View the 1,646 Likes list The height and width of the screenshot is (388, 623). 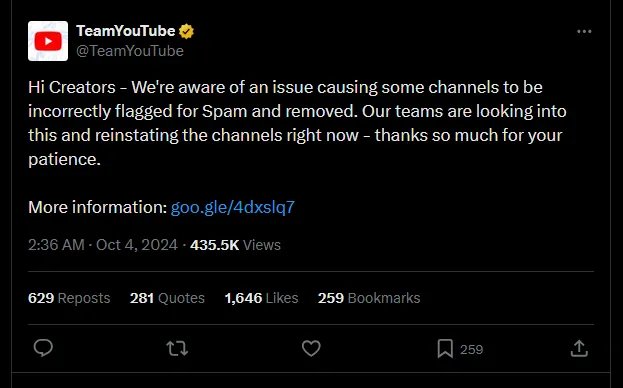click(x=261, y=298)
